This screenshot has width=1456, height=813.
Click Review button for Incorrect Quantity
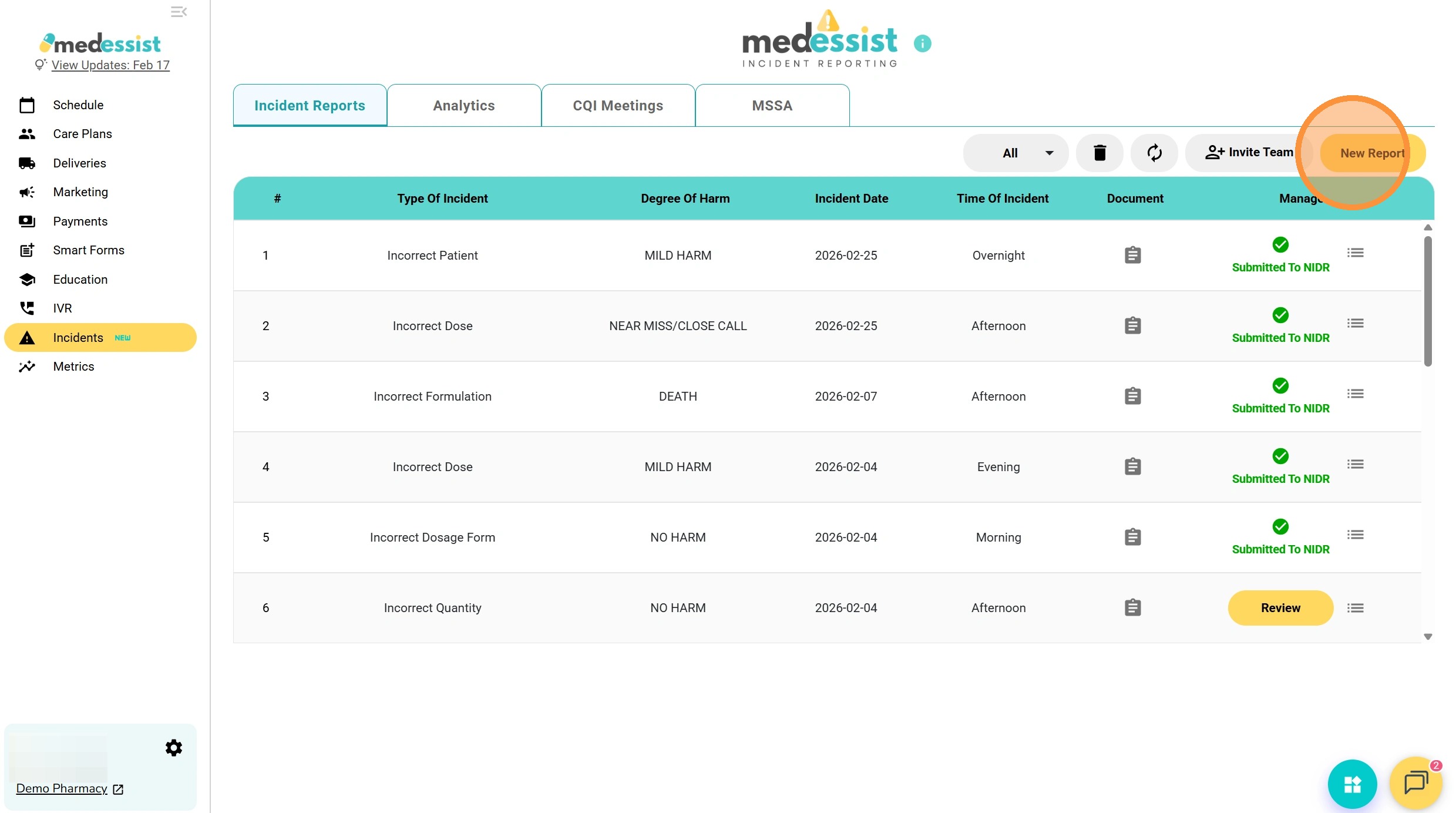[1280, 608]
